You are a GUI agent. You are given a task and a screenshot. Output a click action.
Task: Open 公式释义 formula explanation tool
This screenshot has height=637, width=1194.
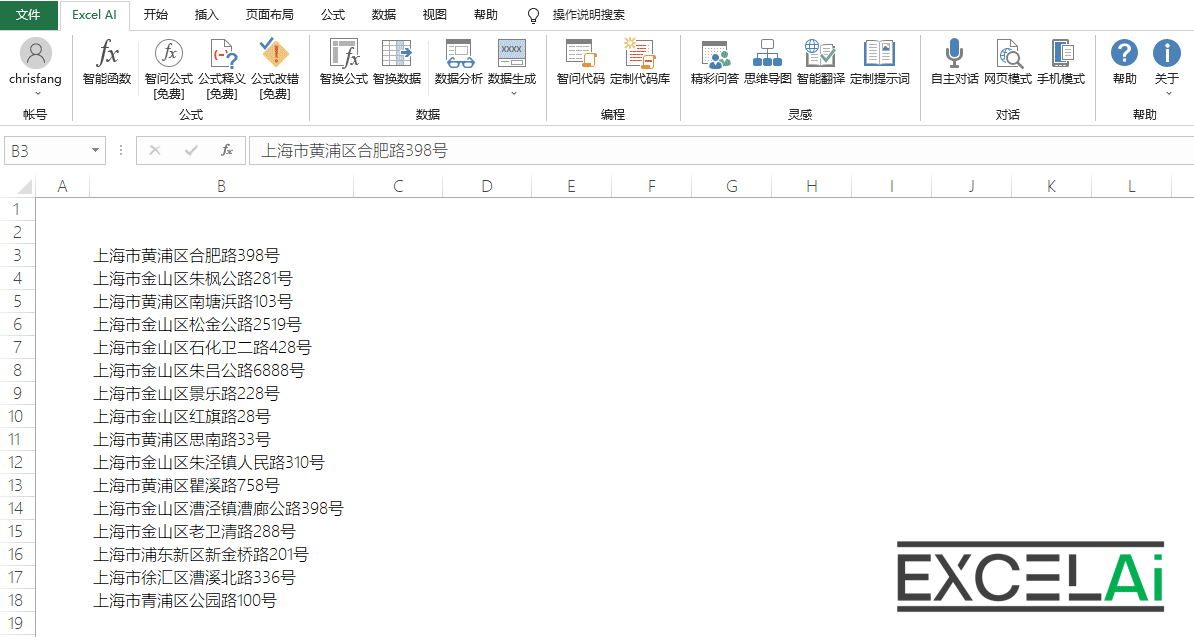[x=222, y=68]
